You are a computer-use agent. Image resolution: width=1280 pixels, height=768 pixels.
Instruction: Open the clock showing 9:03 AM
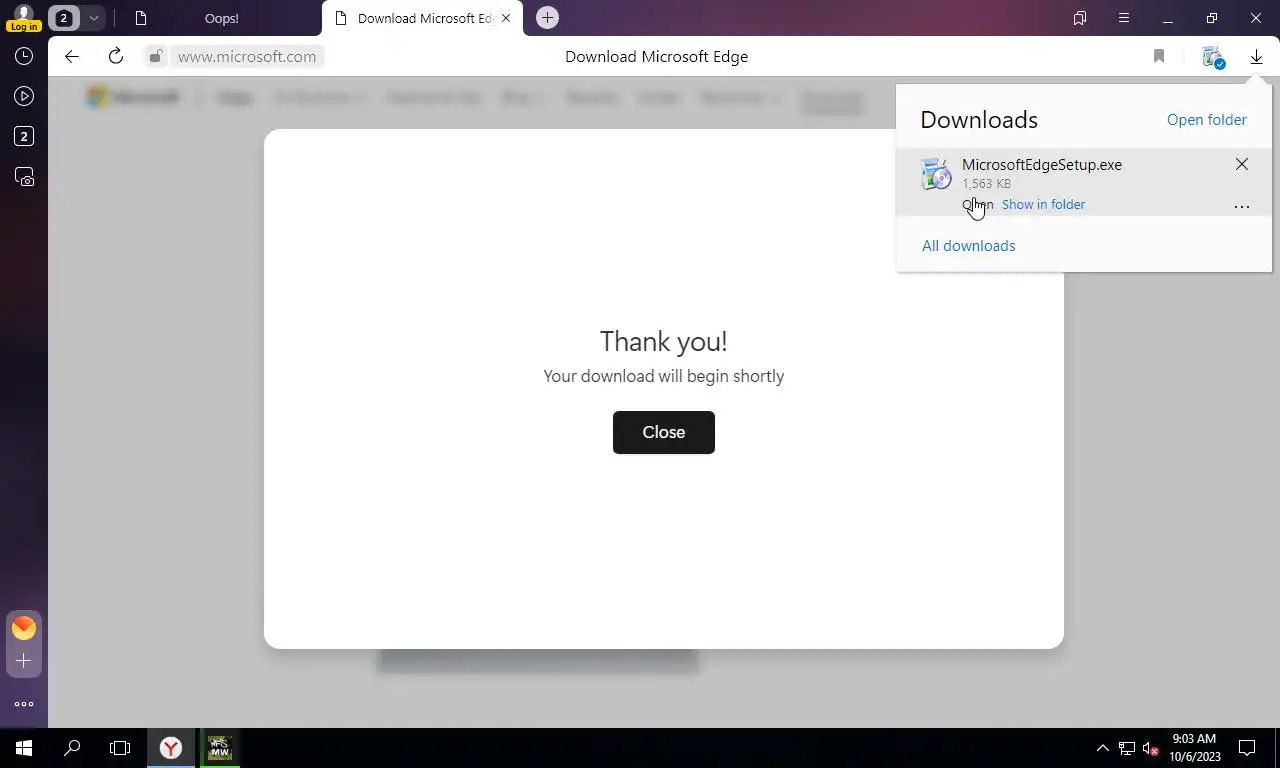tap(1195, 748)
